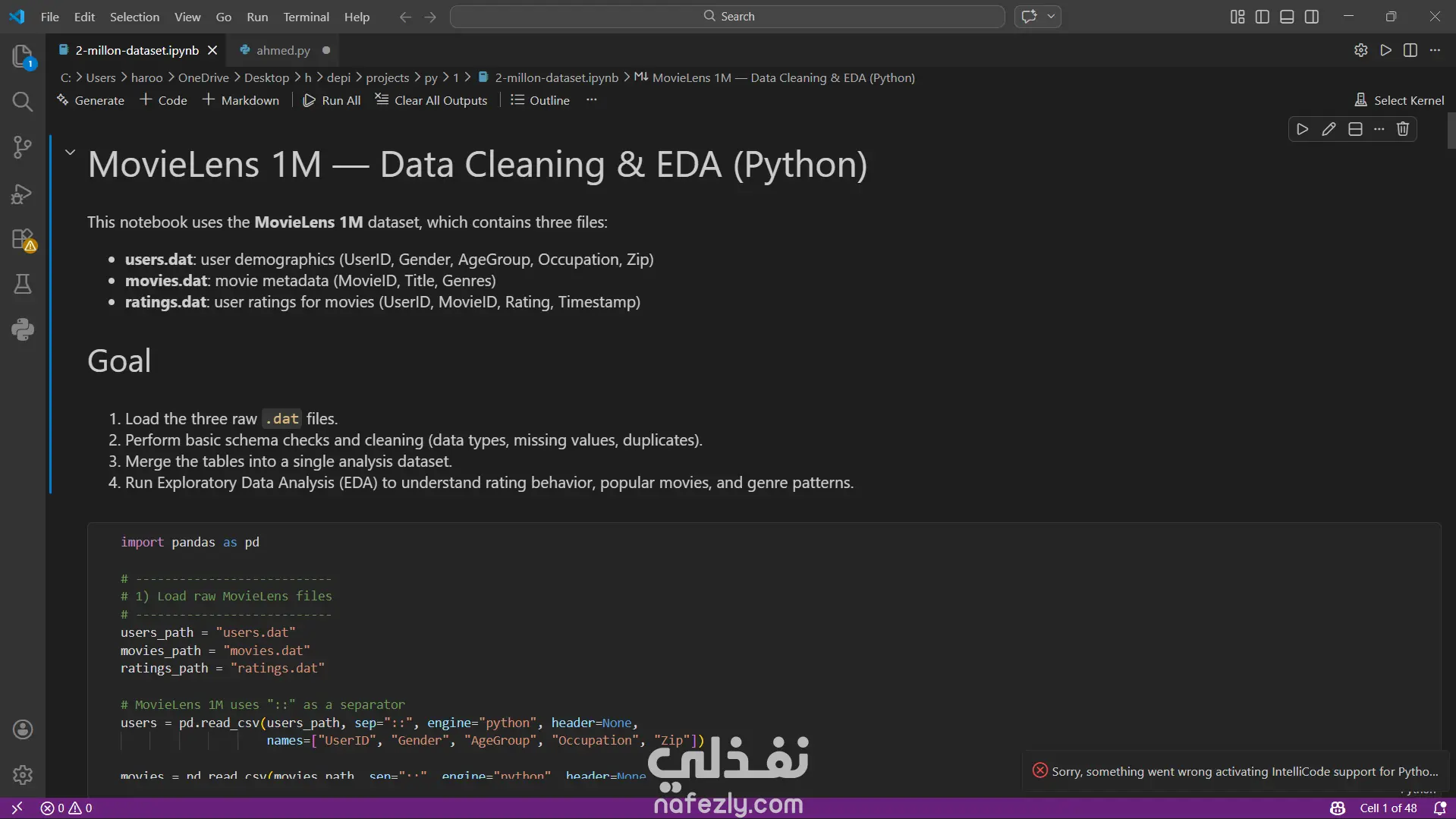The width and height of the screenshot is (1456, 819).
Task: Click the "import pandas as pd" code line
Action: [x=190, y=542]
